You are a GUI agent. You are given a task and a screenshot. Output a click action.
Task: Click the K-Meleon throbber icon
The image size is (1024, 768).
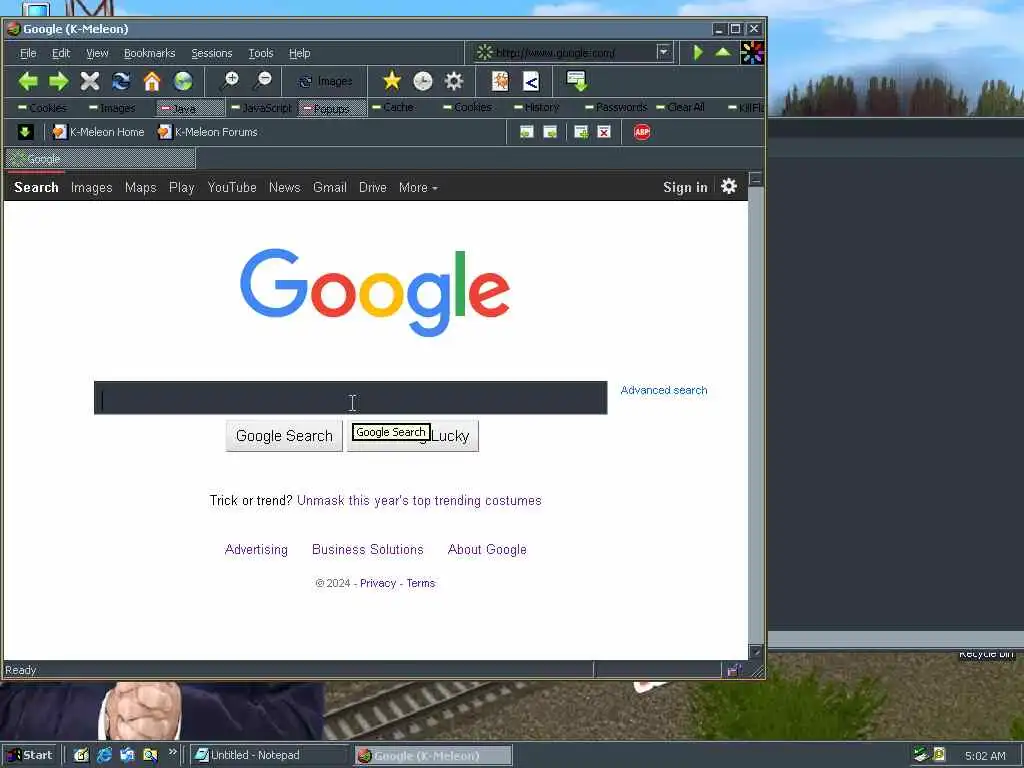pyautogui.click(x=752, y=53)
